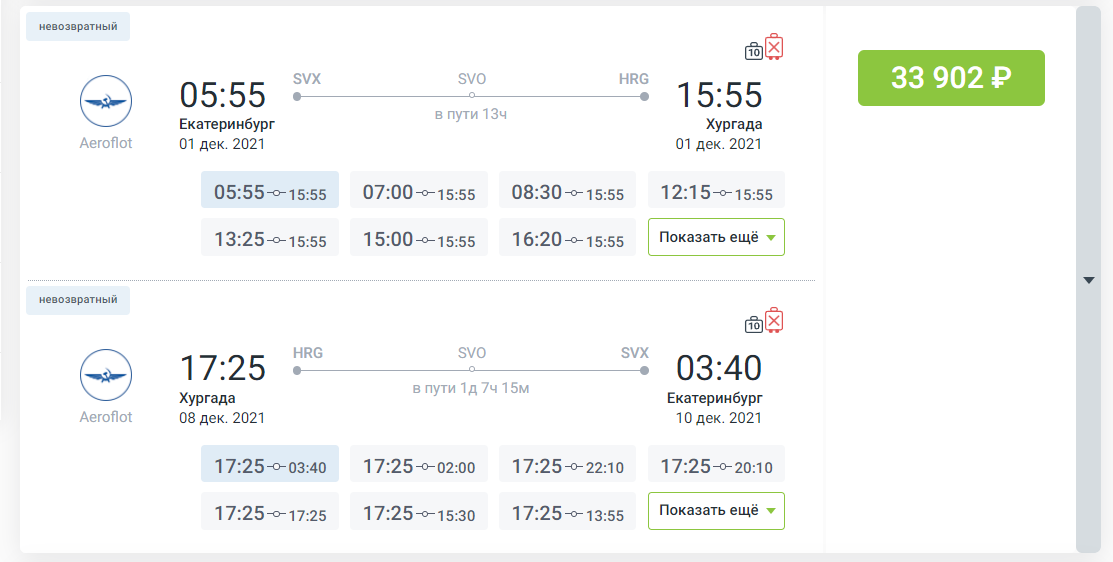Select the 15:00 – 15:55 outbound option
This screenshot has height=562, width=1113.
point(419,239)
